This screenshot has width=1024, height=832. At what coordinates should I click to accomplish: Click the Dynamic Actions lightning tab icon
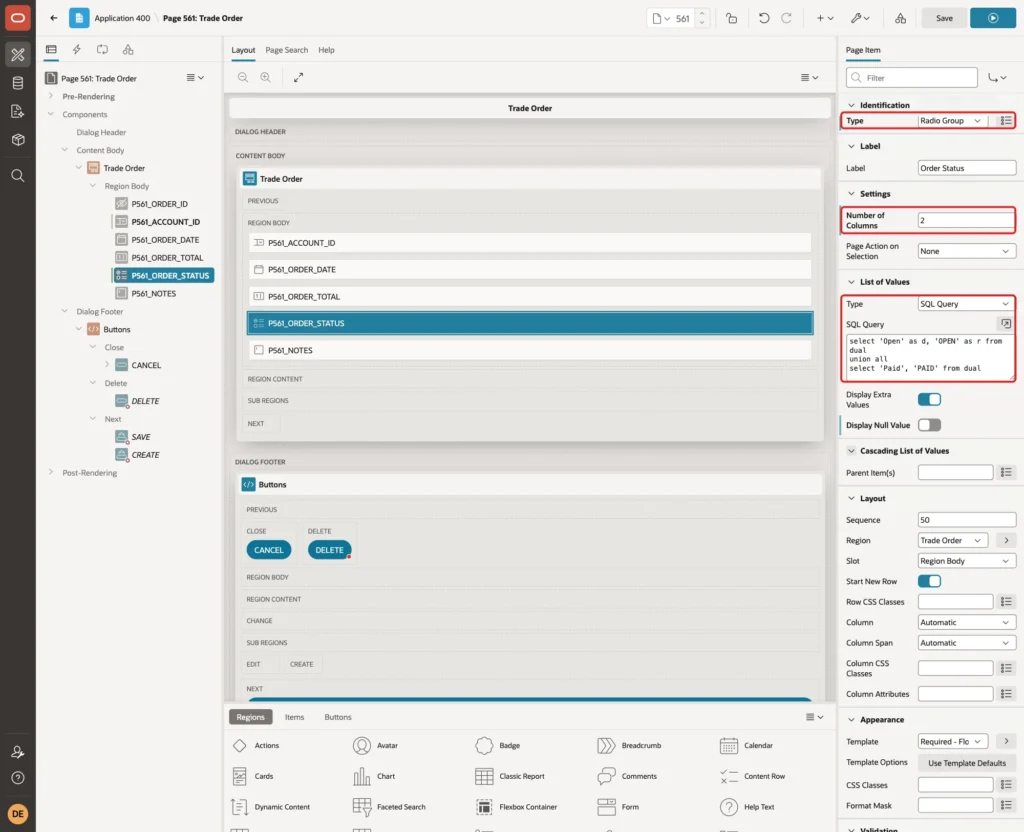(x=76, y=50)
